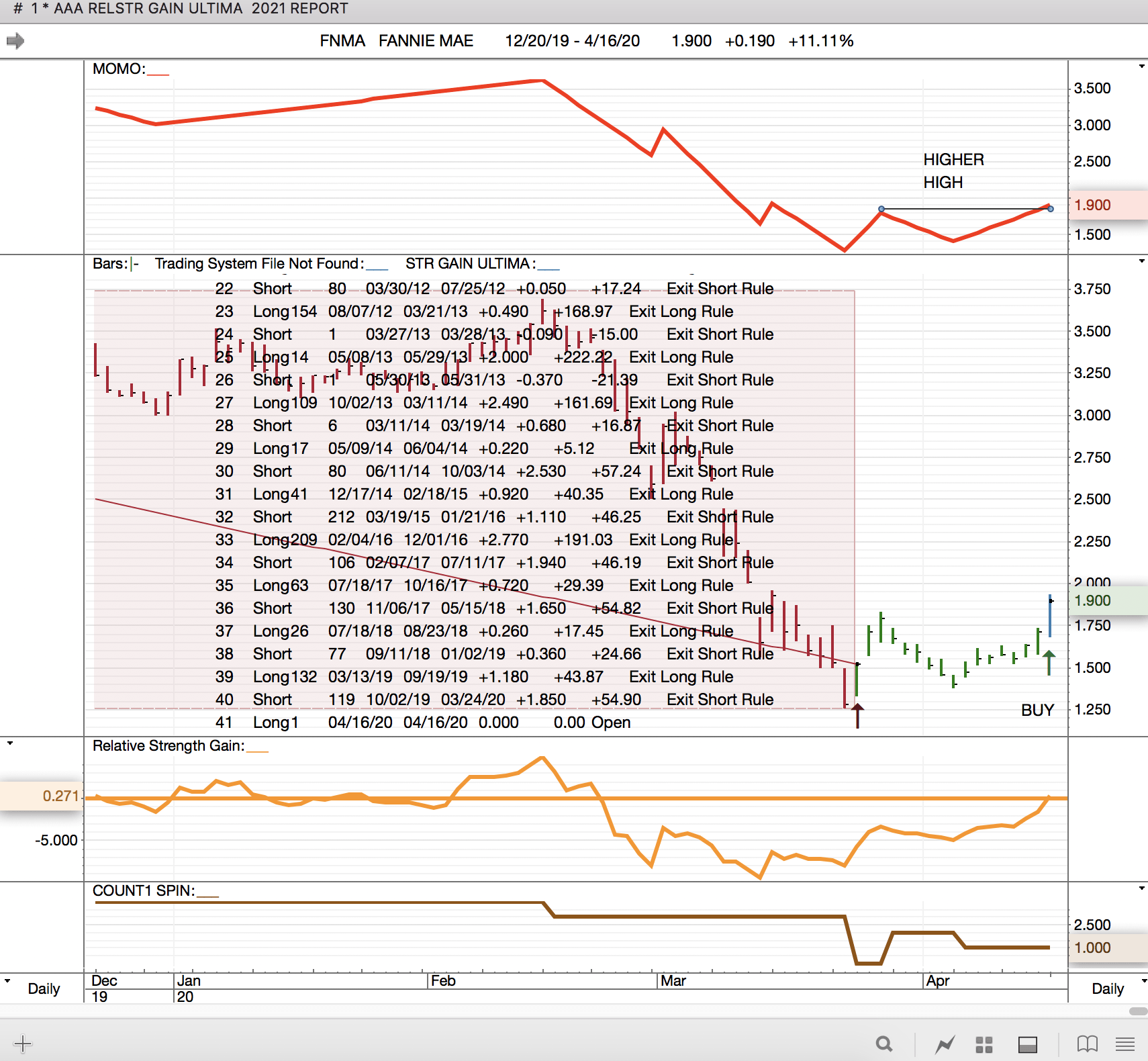Open the magnifier search icon in bottom toolbar
Screen dimensions: 1148x1061
tap(884, 1044)
